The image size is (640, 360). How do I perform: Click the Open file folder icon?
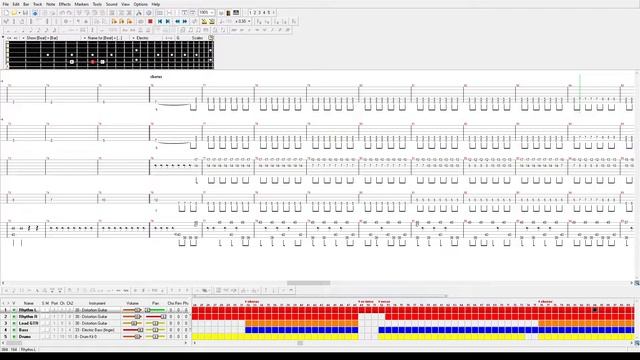15,13
